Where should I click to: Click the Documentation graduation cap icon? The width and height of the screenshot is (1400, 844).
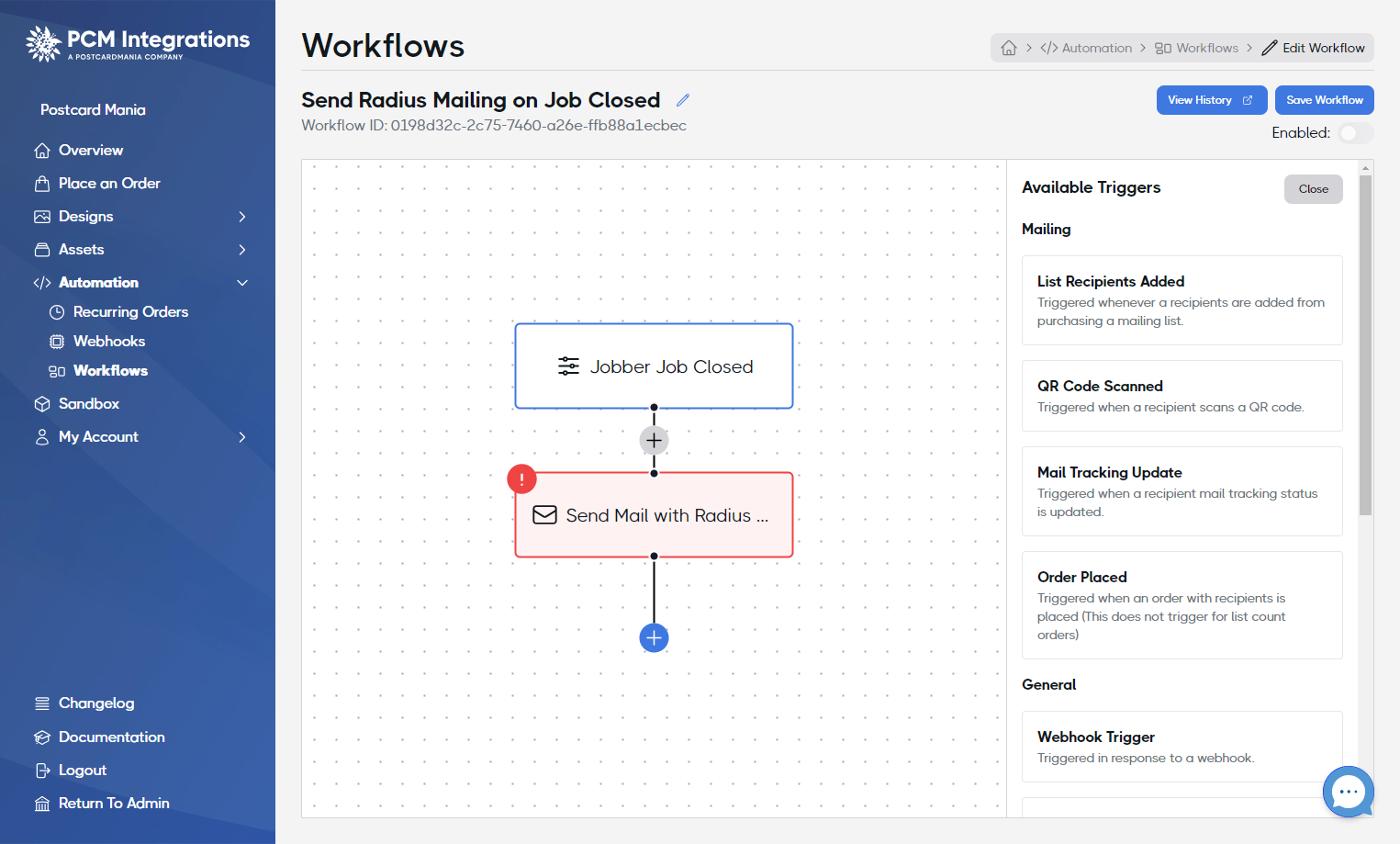(x=42, y=737)
